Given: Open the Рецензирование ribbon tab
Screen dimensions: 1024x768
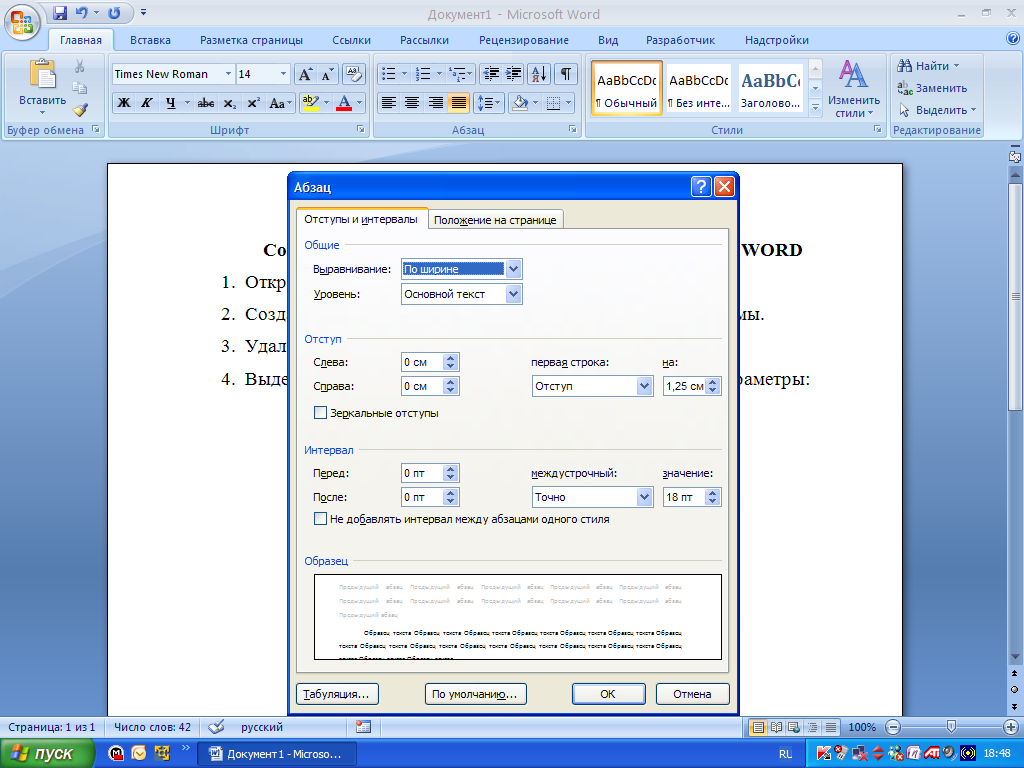Looking at the screenshot, I should point(524,40).
